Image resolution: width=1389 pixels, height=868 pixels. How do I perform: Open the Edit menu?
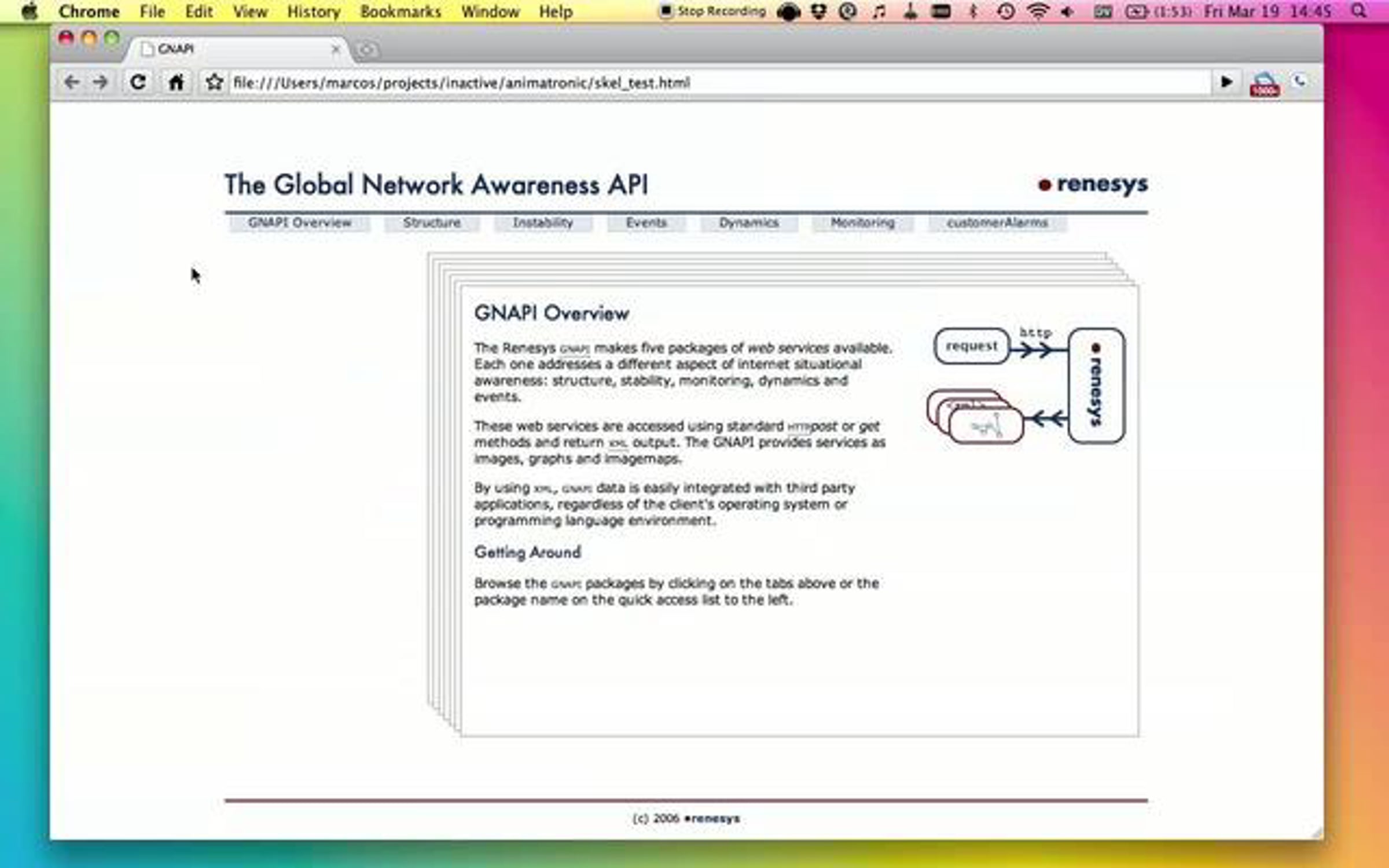click(x=199, y=11)
